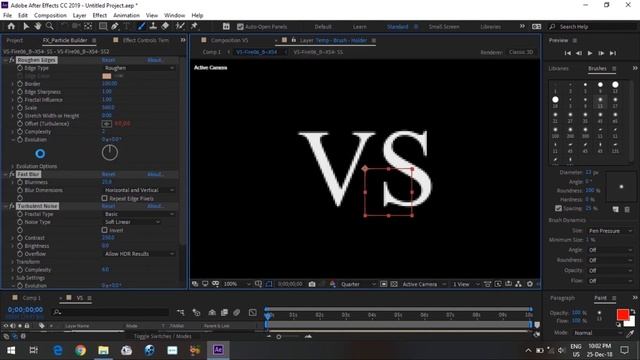The width and height of the screenshot is (640, 360).
Task: Click the eyedropper in Paint panel
Action: point(630,334)
